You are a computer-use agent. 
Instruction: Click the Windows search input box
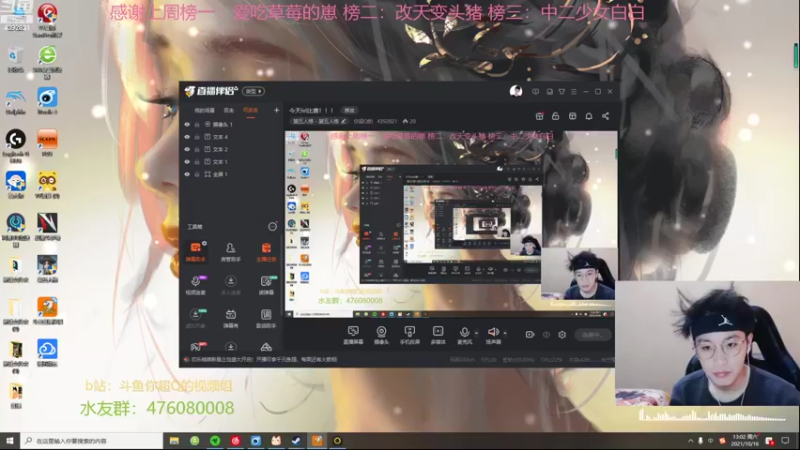click(92, 441)
